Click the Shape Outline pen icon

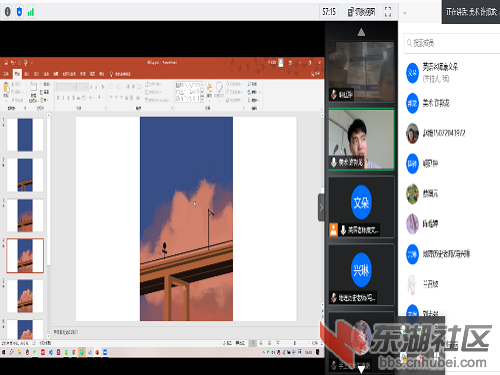[228, 92]
